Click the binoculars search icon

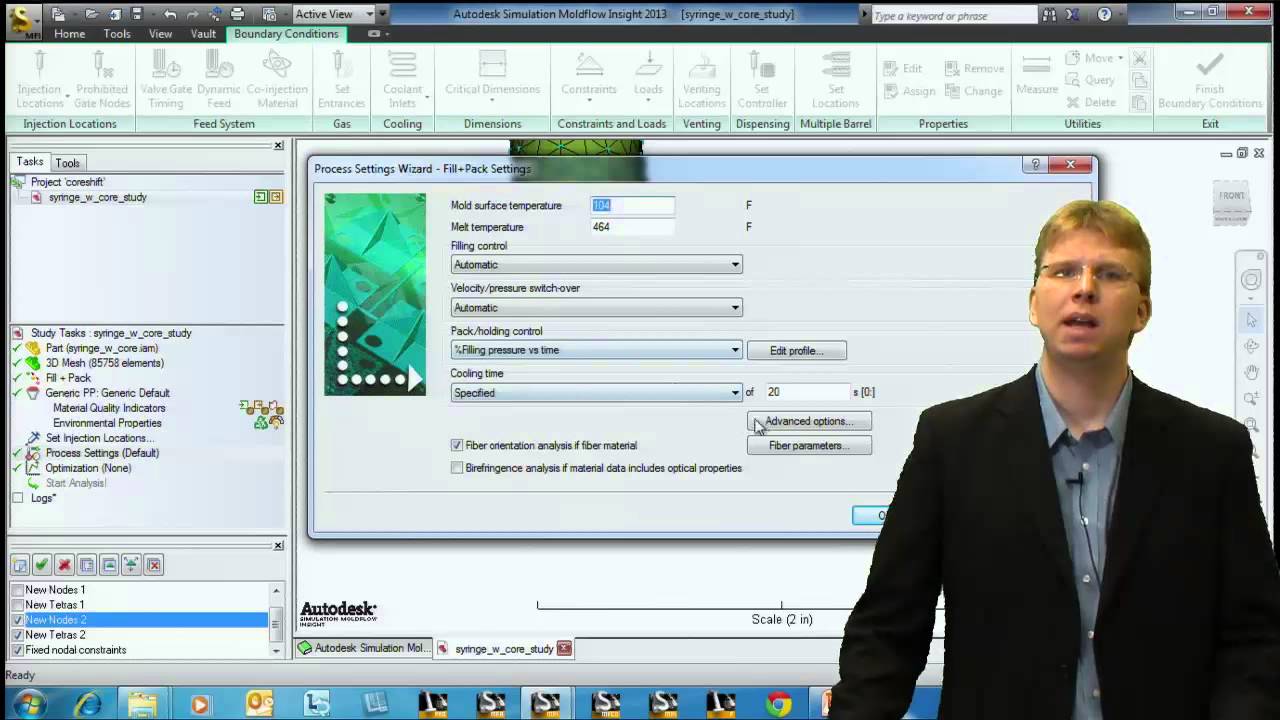(1049, 15)
